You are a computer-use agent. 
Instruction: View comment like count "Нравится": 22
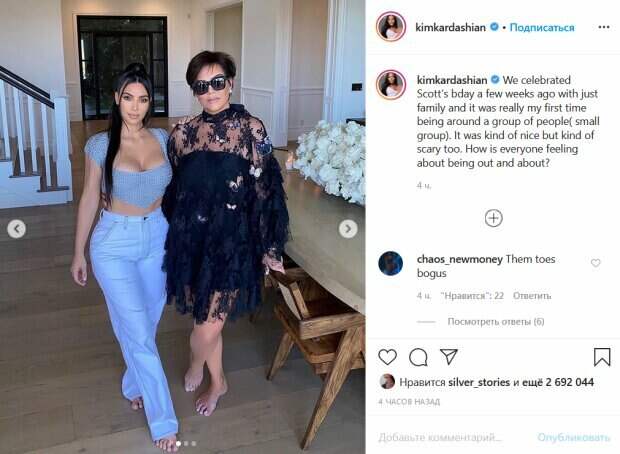[x=472, y=295]
